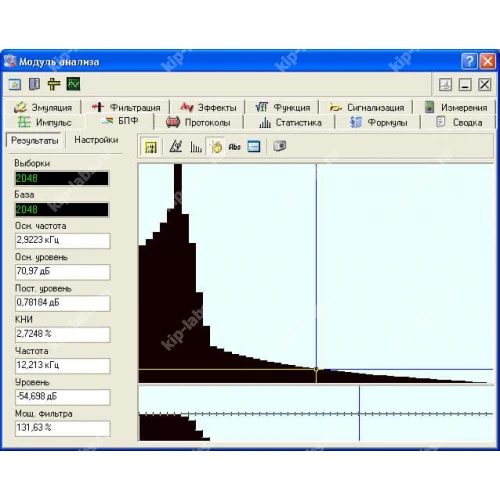Click the camera snapshot icon
This screenshot has height=500, width=500.
point(279,146)
